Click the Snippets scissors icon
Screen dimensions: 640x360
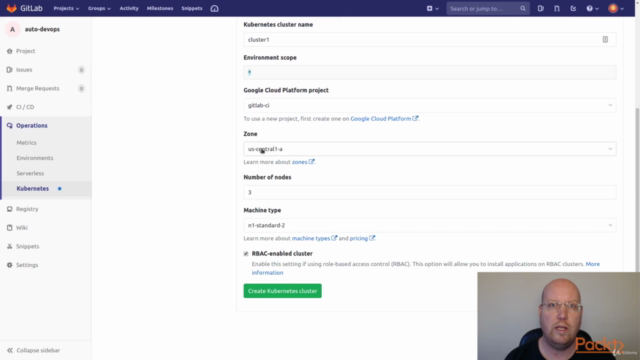click(9, 247)
